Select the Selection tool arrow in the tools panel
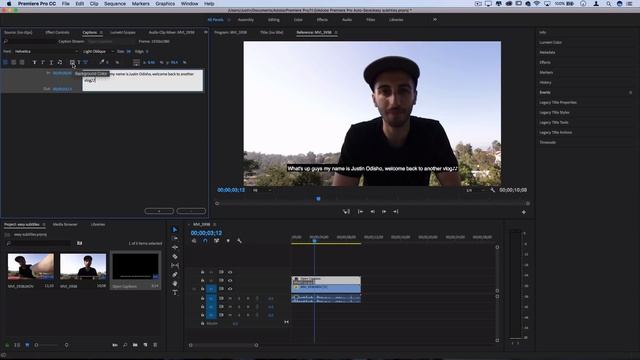Viewport: 640px width, 360px height. click(175, 230)
